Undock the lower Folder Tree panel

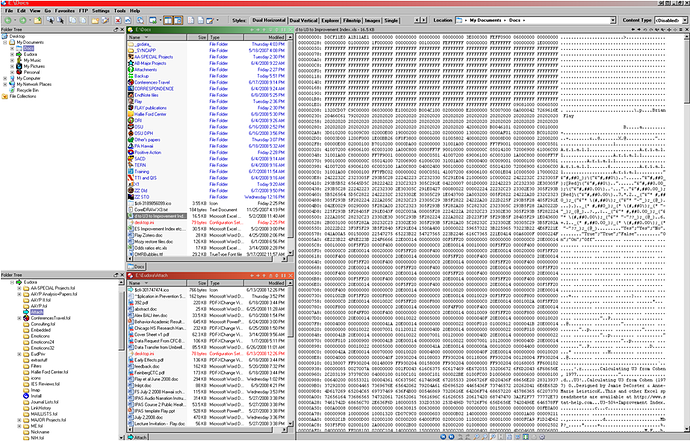[116, 275]
